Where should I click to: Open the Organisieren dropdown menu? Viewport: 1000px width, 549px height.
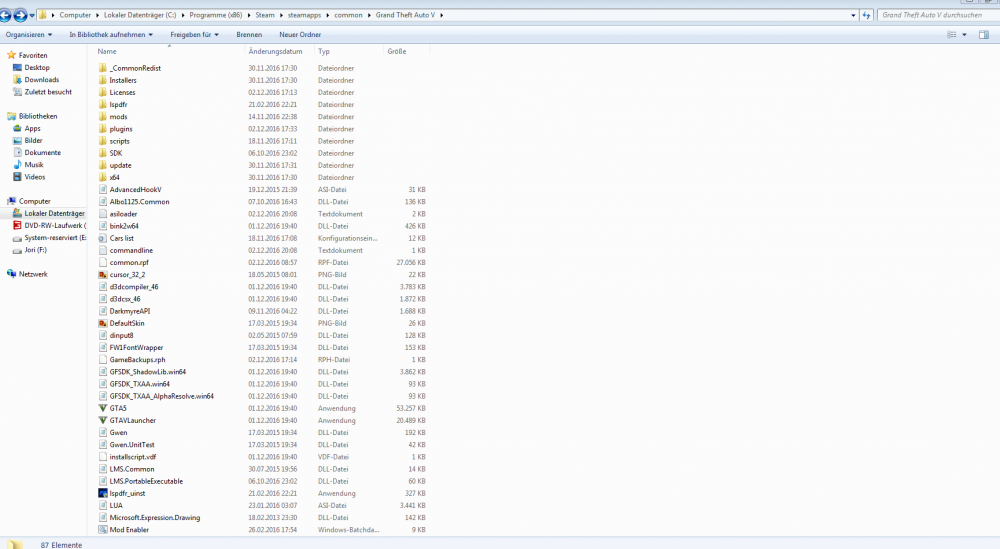(x=29, y=34)
